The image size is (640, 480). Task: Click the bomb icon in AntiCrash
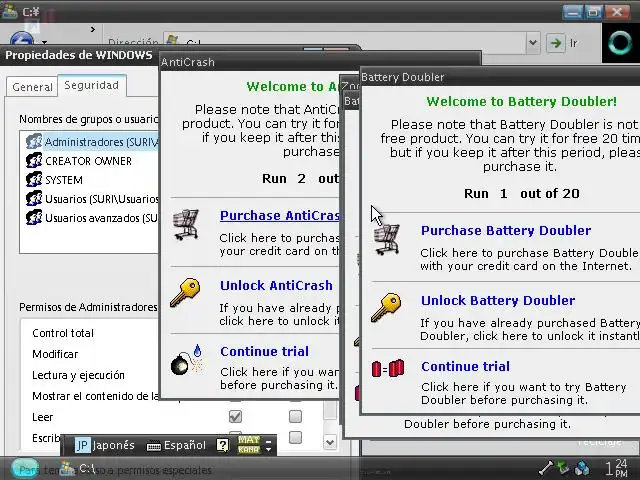click(x=187, y=360)
